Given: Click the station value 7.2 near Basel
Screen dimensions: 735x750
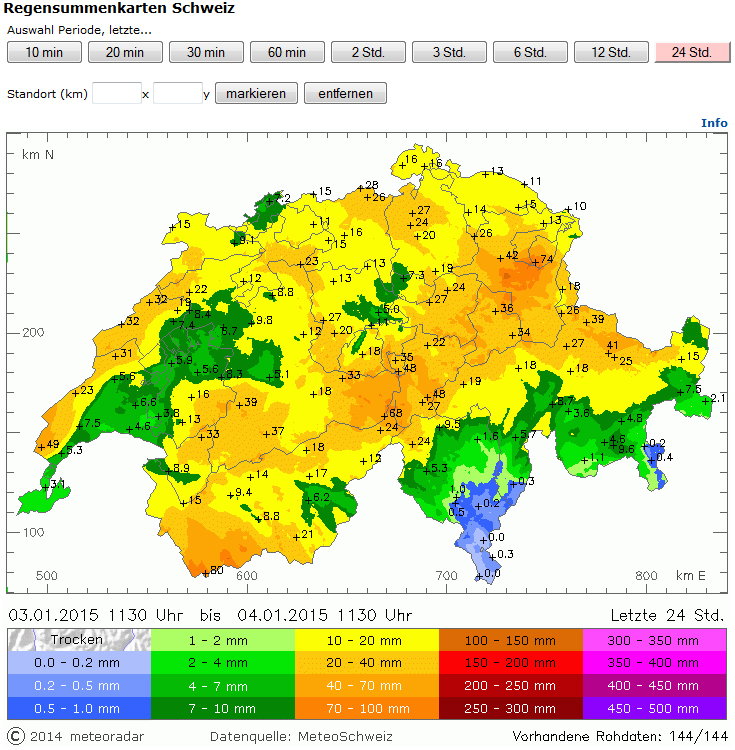Looking at the screenshot, I should (x=282, y=198).
